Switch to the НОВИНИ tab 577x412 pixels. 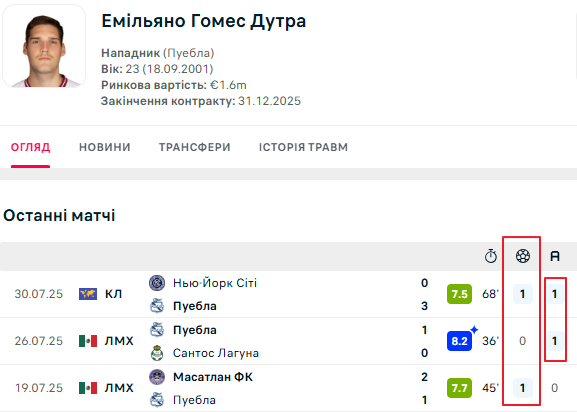coord(105,147)
